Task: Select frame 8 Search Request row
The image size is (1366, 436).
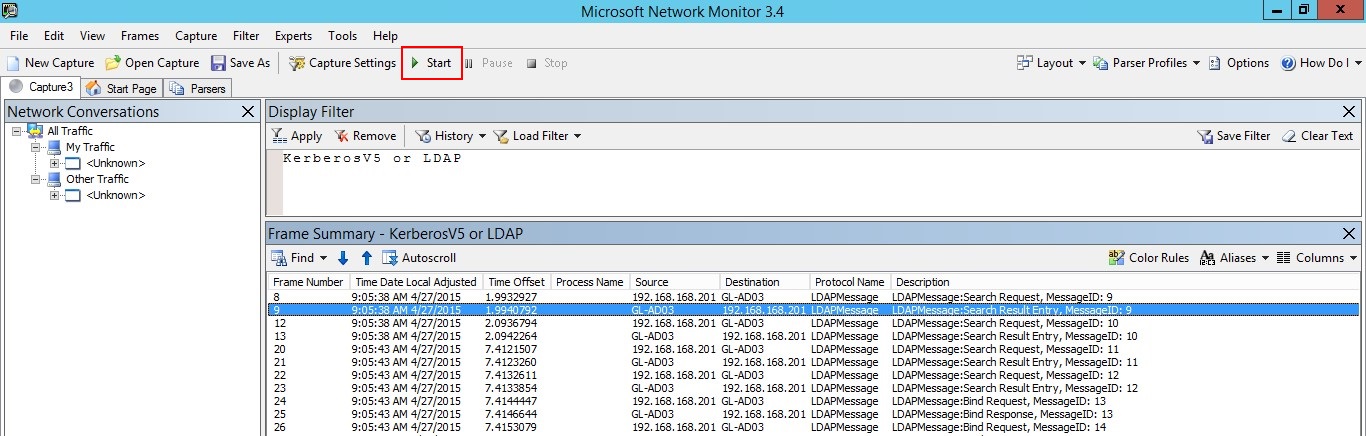Action: (813, 297)
